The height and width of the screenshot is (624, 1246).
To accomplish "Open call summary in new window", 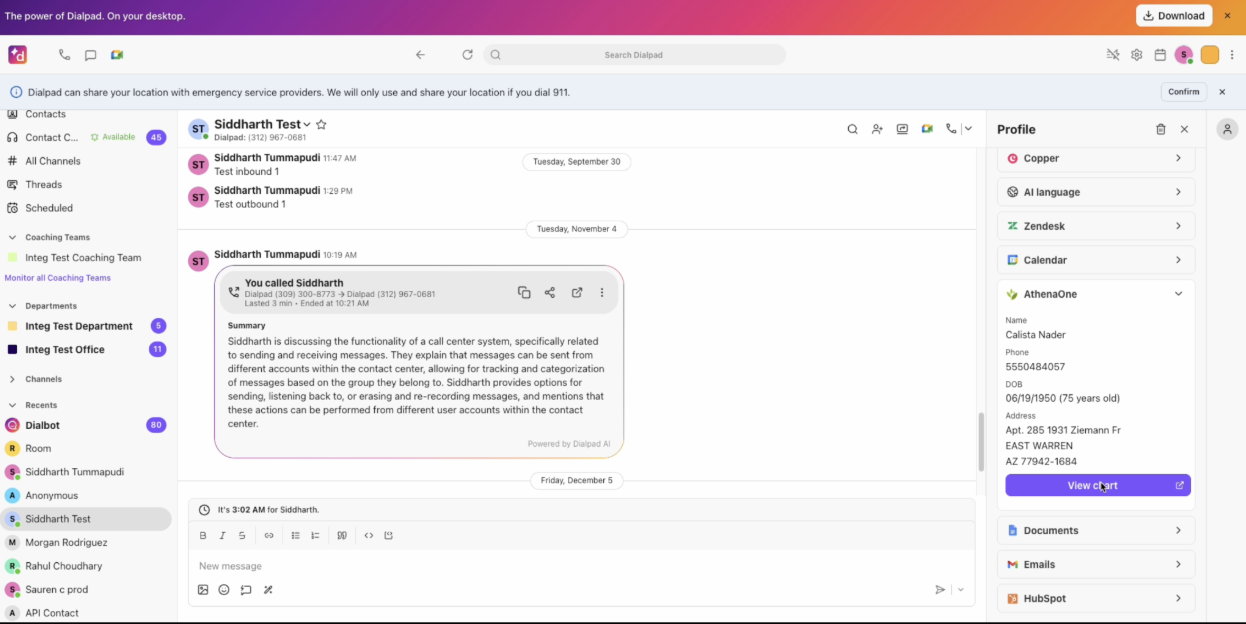I will coord(577,292).
